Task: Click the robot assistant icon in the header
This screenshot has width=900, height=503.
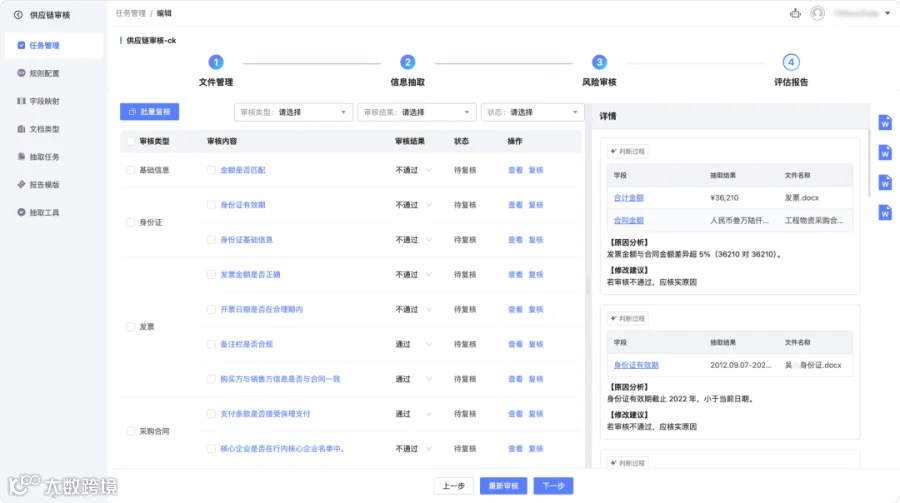Action: 795,13
